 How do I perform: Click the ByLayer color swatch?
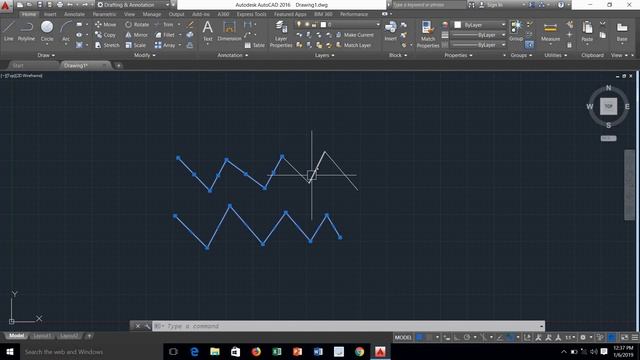click(x=458, y=25)
